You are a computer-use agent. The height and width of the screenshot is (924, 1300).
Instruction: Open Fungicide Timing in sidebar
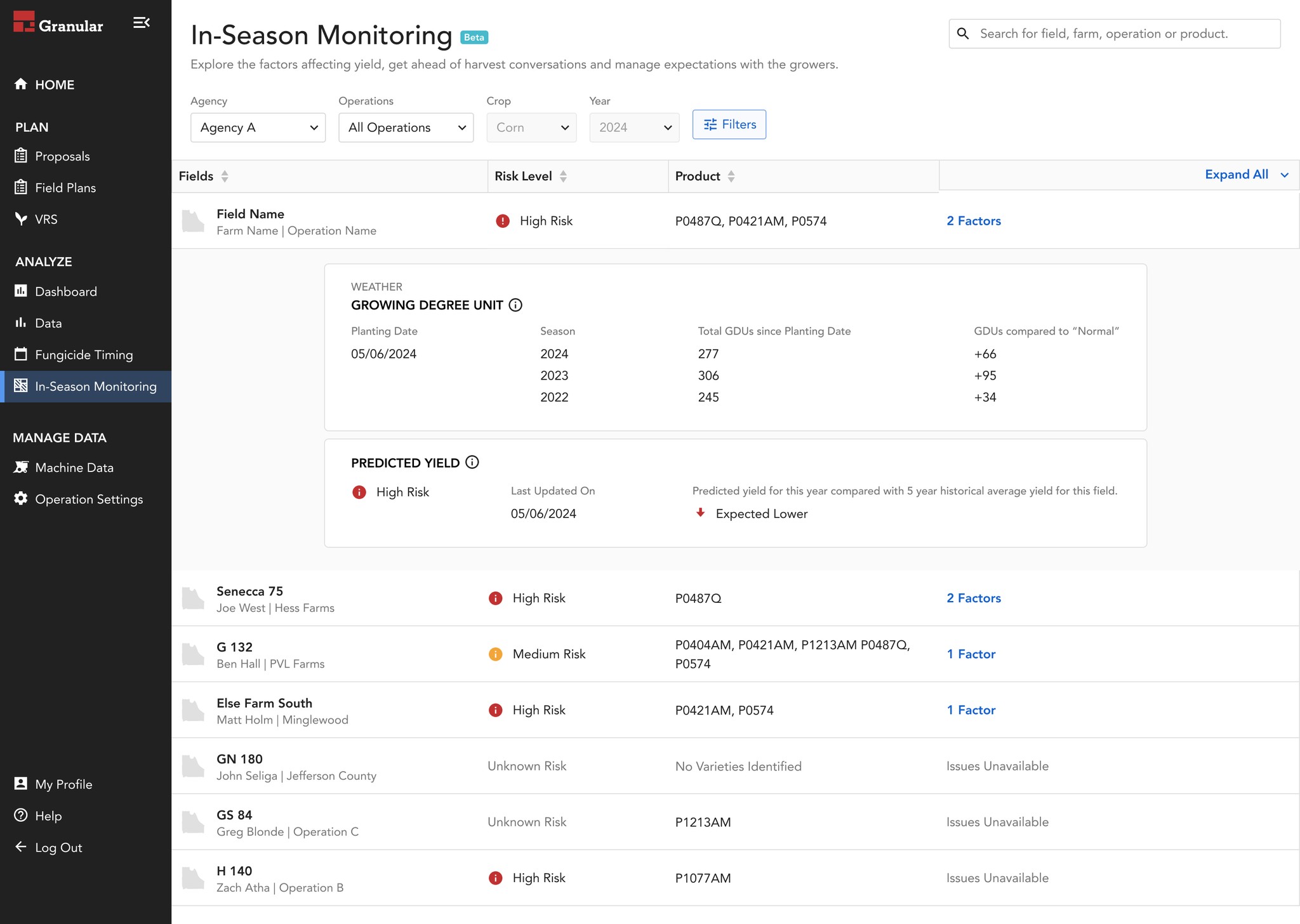pos(84,355)
